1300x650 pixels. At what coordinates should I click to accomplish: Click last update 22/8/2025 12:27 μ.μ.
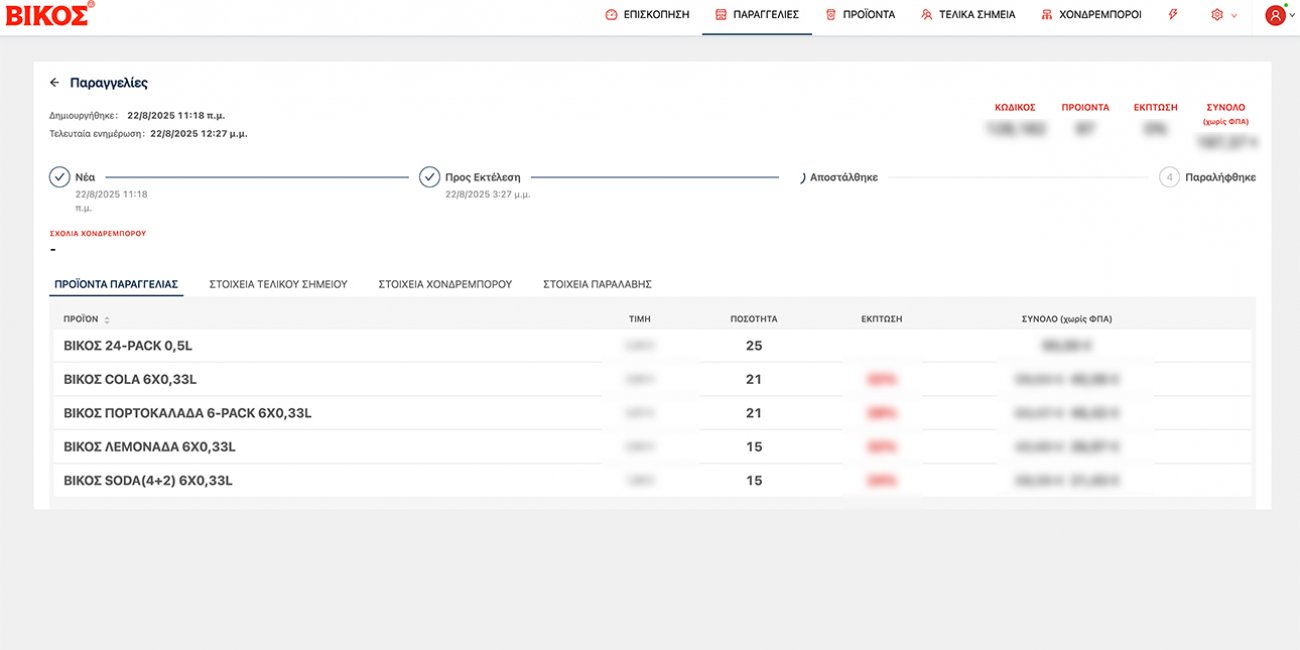(x=199, y=133)
